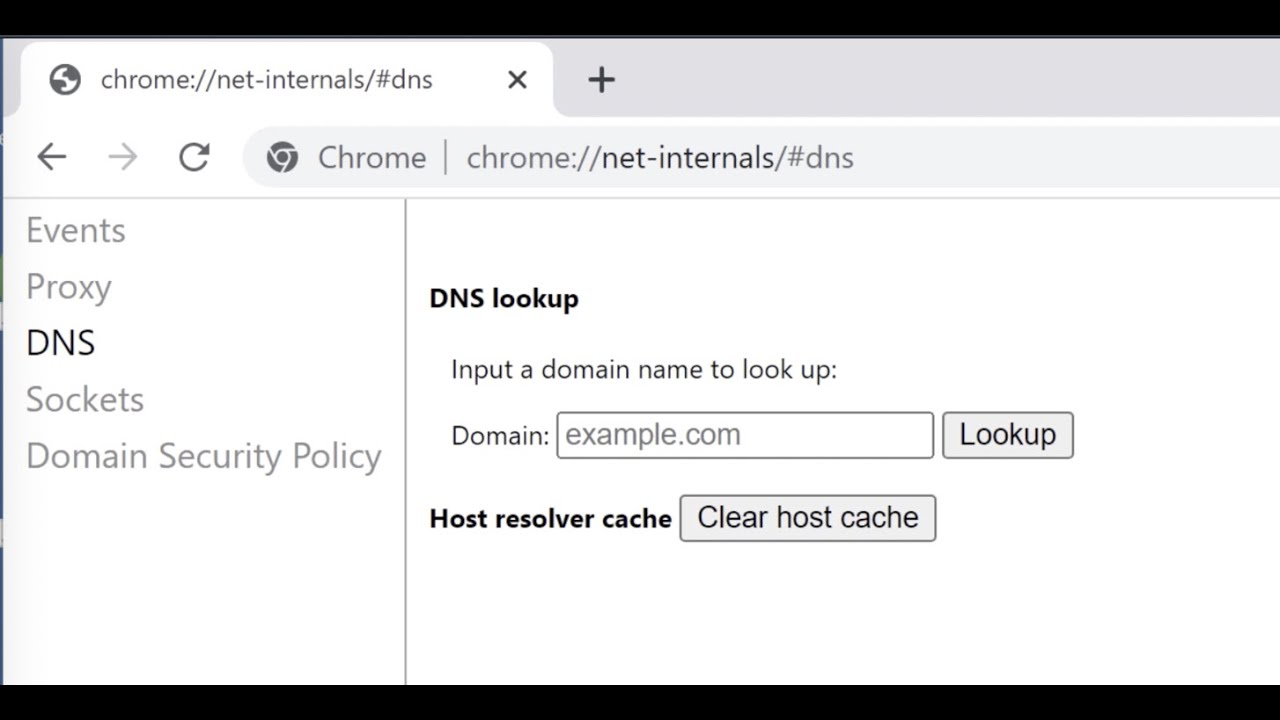Click the forward navigation arrow
Image resolution: width=1280 pixels, height=720 pixels.
click(x=122, y=157)
